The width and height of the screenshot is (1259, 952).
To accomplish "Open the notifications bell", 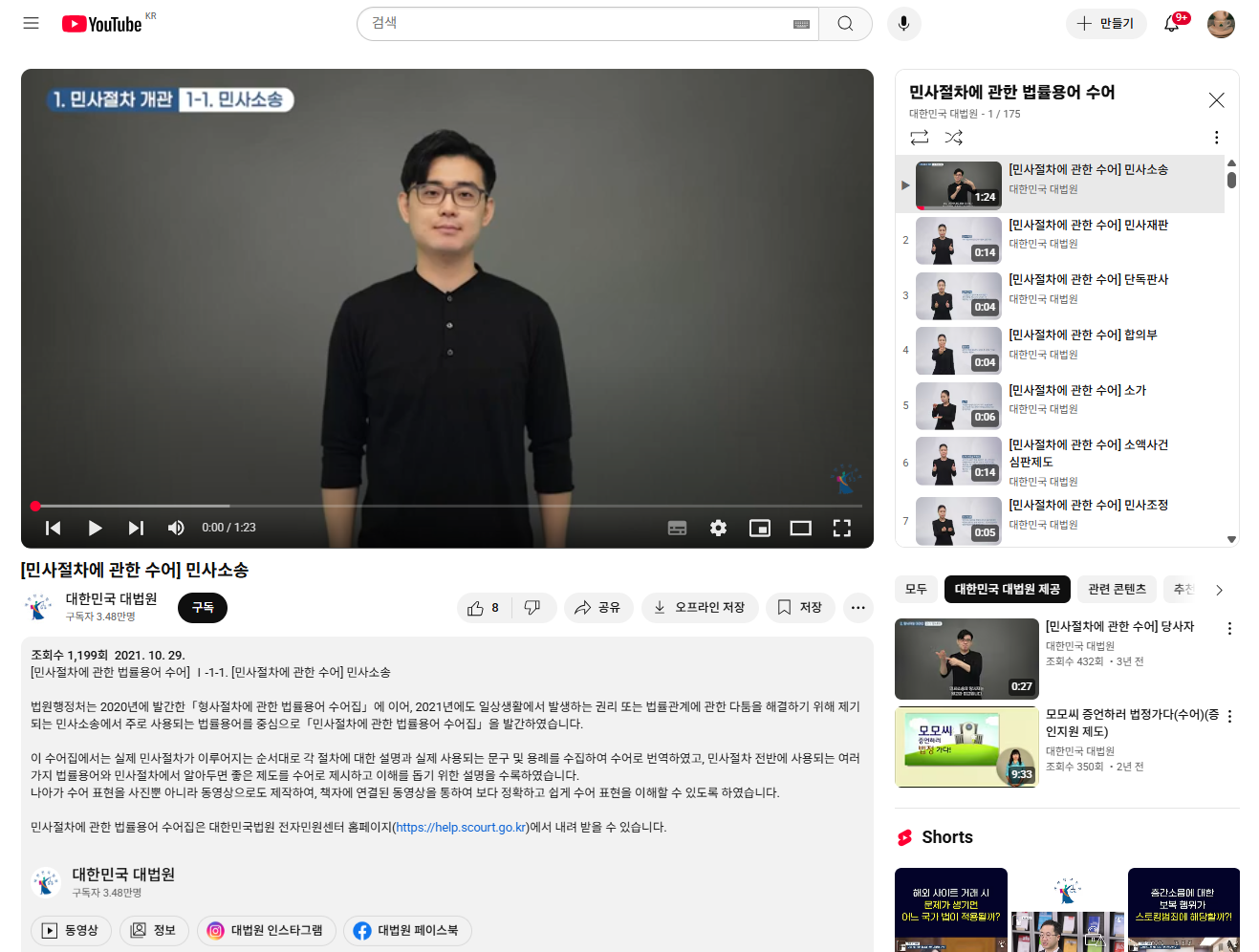I will [x=1171, y=24].
